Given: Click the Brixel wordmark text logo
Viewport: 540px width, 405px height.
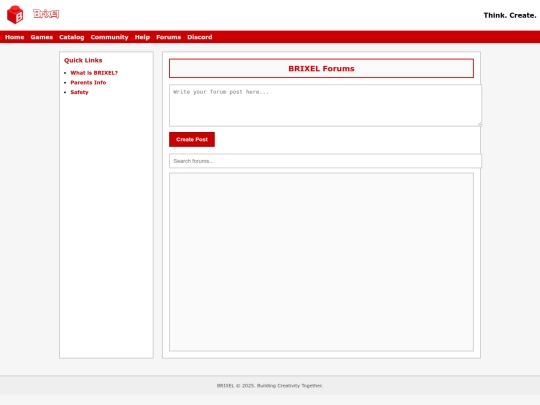Looking at the screenshot, I should tap(46, 14).
